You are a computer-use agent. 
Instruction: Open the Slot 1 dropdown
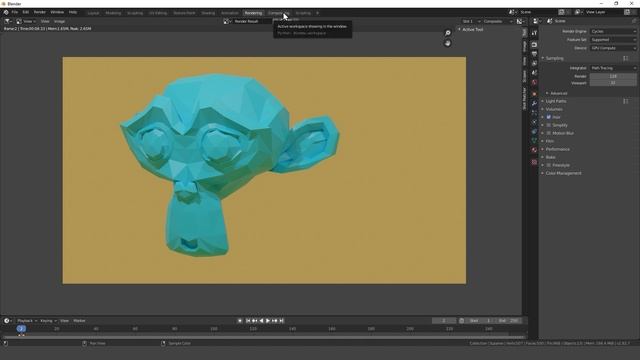pos(471,21)
